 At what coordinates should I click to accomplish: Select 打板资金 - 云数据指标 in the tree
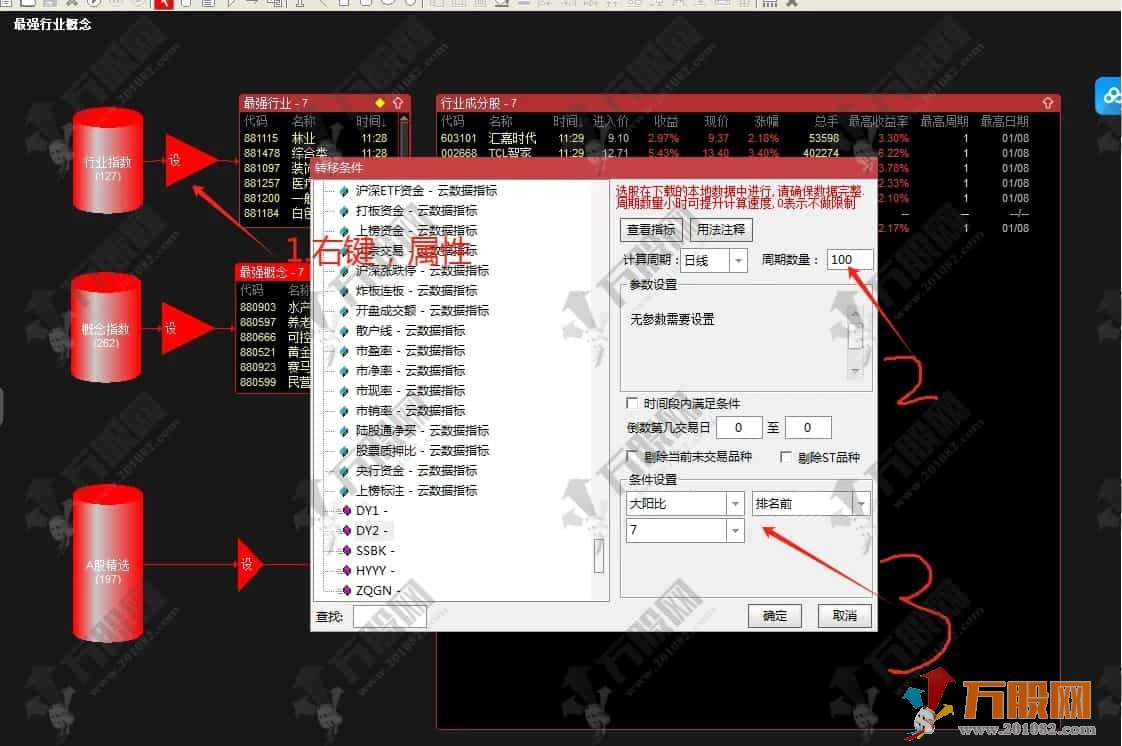[x=416, y=211]
